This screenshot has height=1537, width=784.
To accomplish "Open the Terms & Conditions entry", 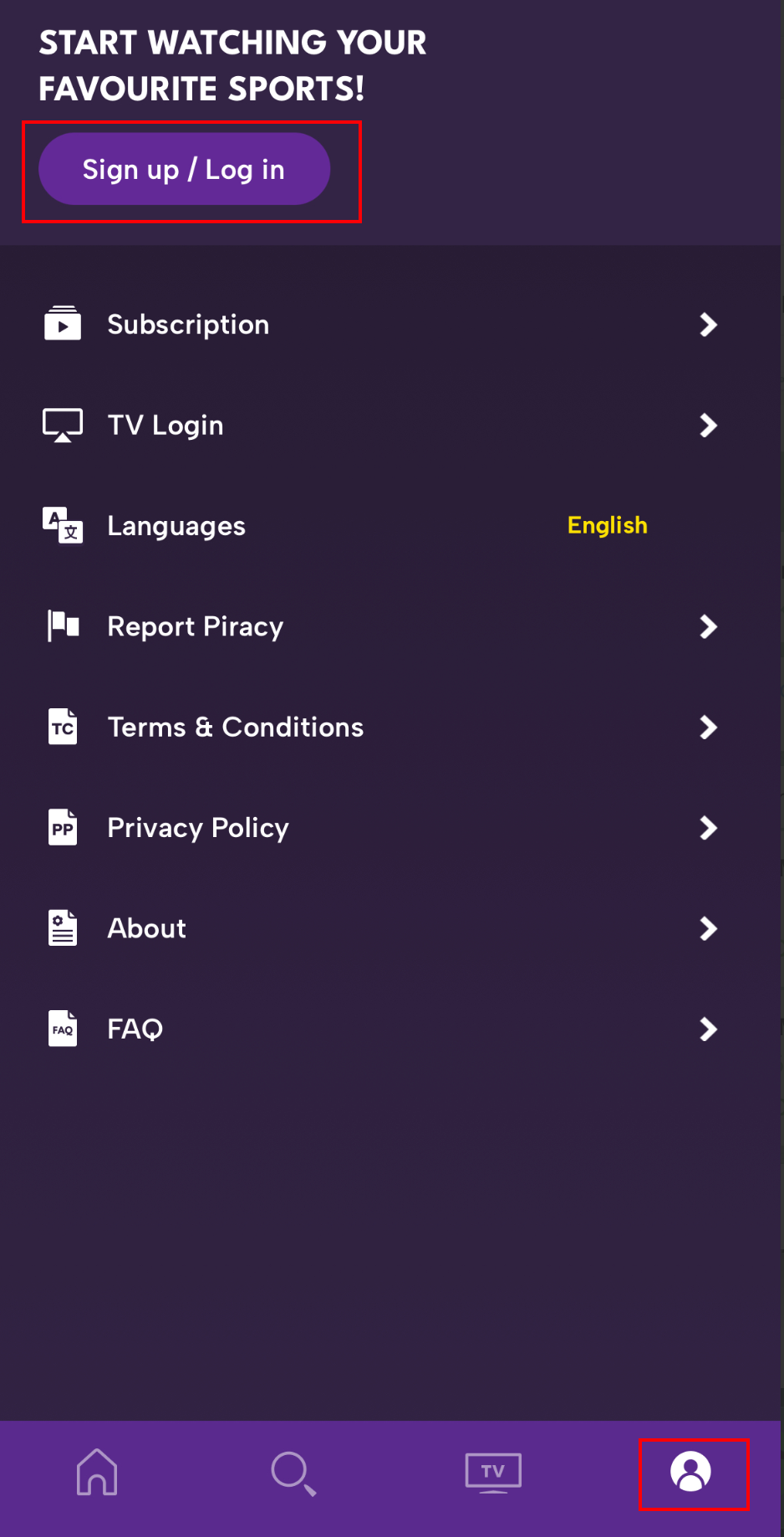I will 236,728.
